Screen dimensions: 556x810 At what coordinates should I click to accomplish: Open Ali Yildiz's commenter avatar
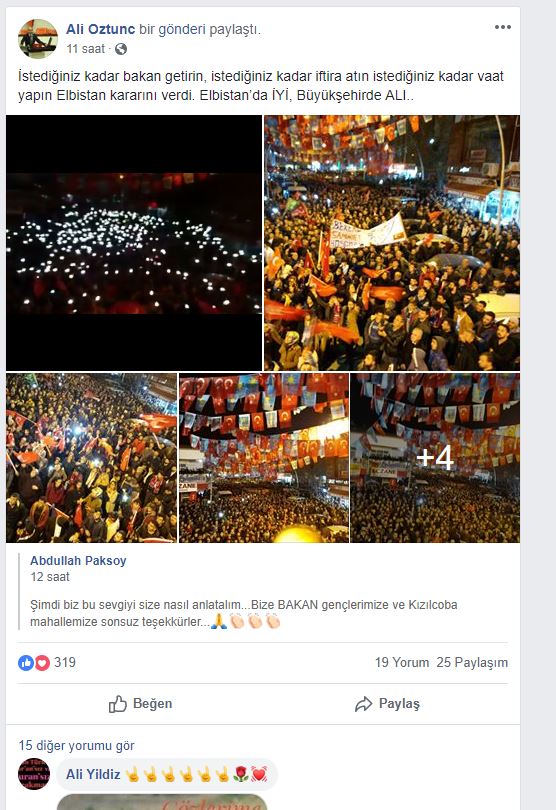(x=34, y=774)
